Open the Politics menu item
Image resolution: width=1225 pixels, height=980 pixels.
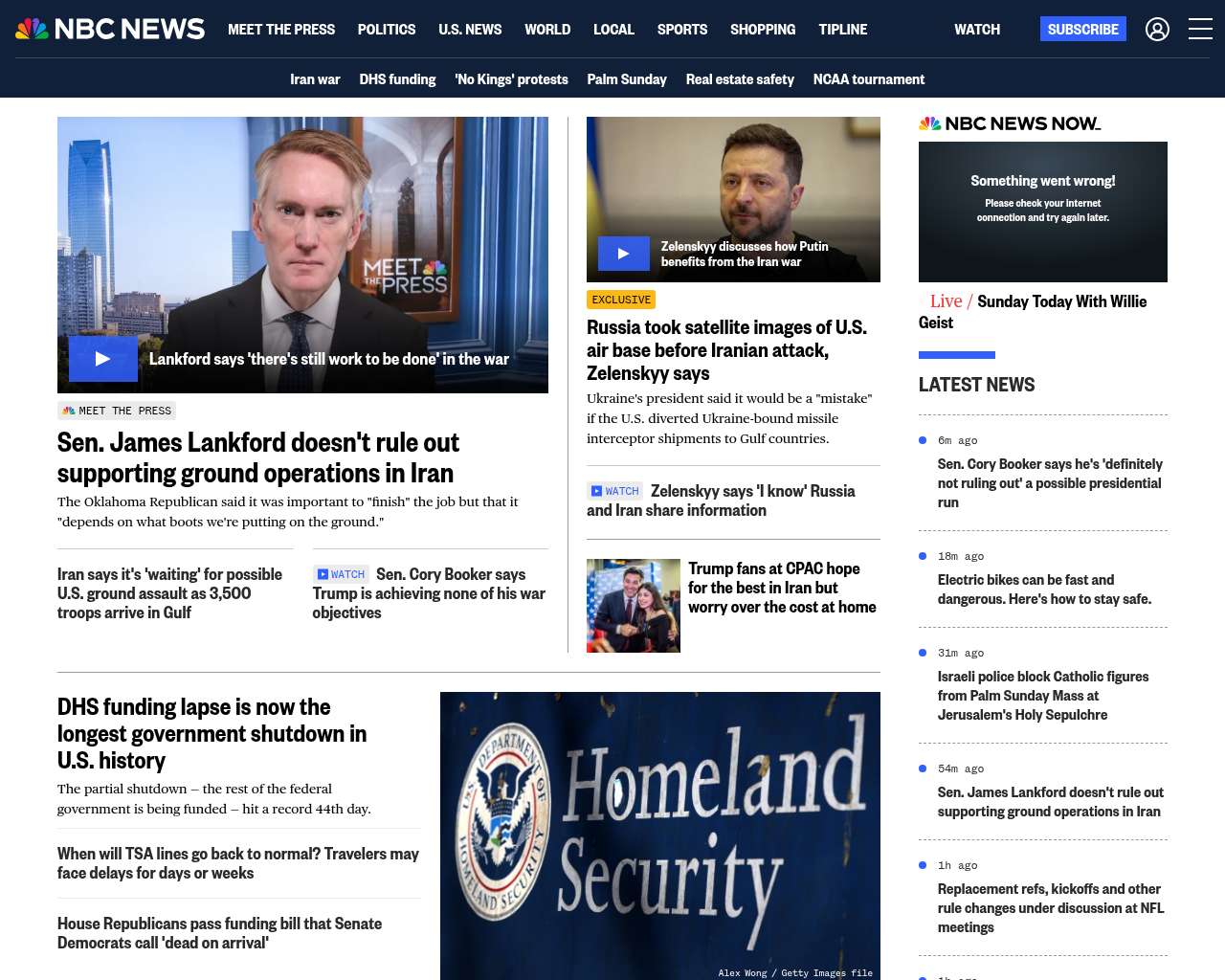click(387, 29)
